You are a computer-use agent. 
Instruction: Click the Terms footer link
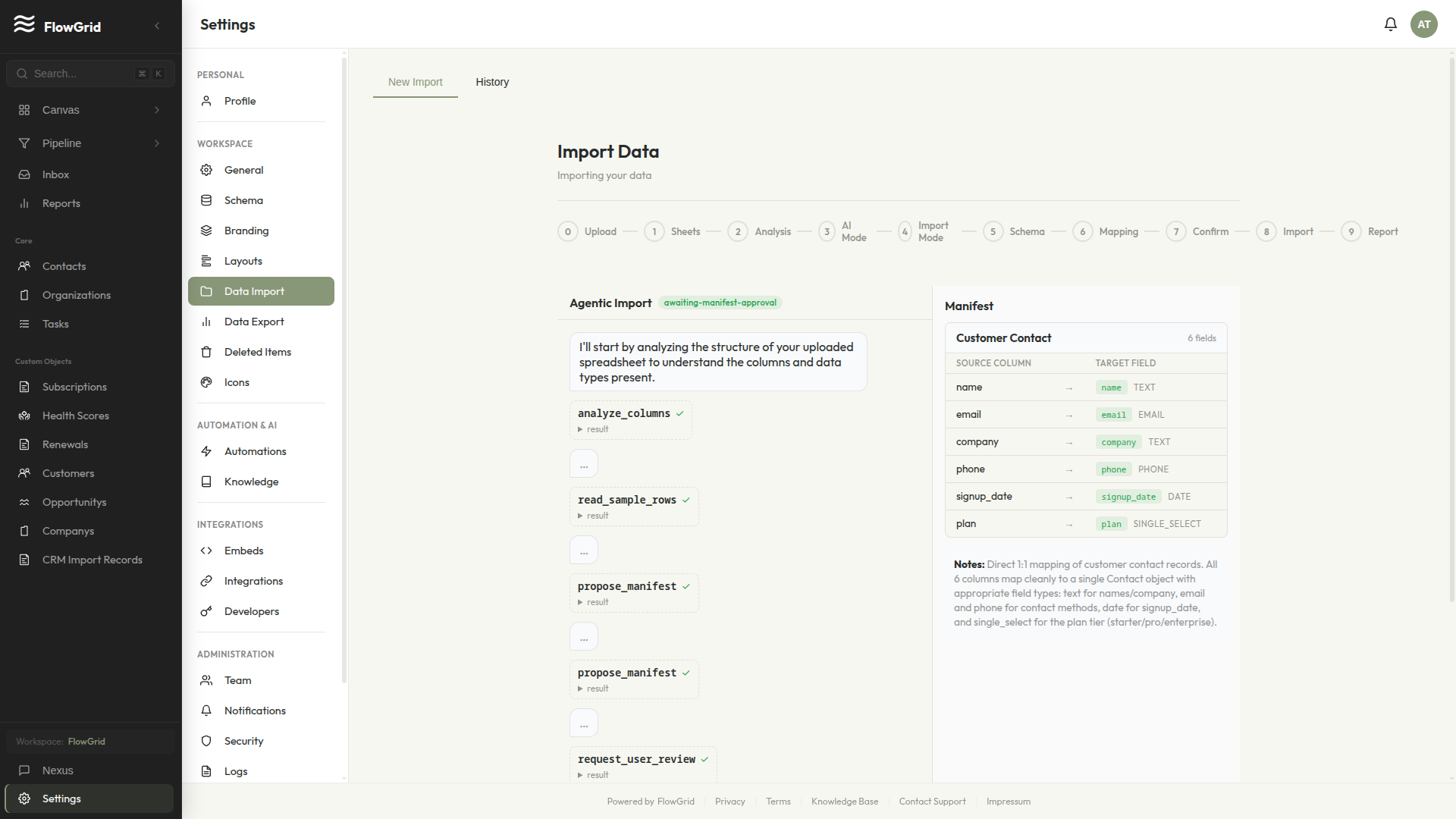778,802
